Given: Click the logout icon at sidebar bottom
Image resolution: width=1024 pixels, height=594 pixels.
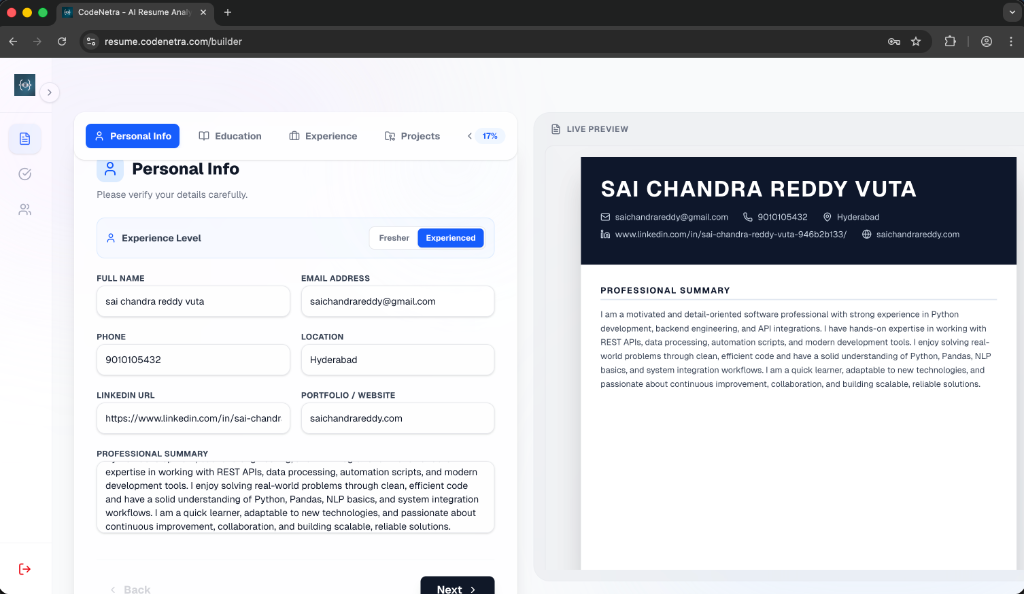Looking at the screenshot, I should pos(24,568).
